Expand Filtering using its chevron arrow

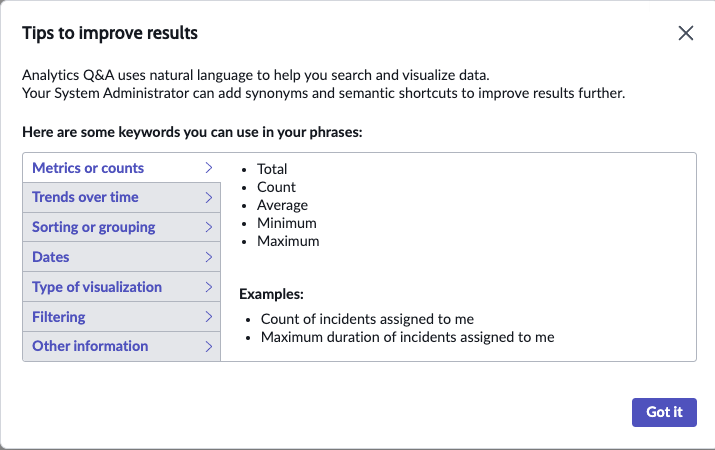click(209, 317)
